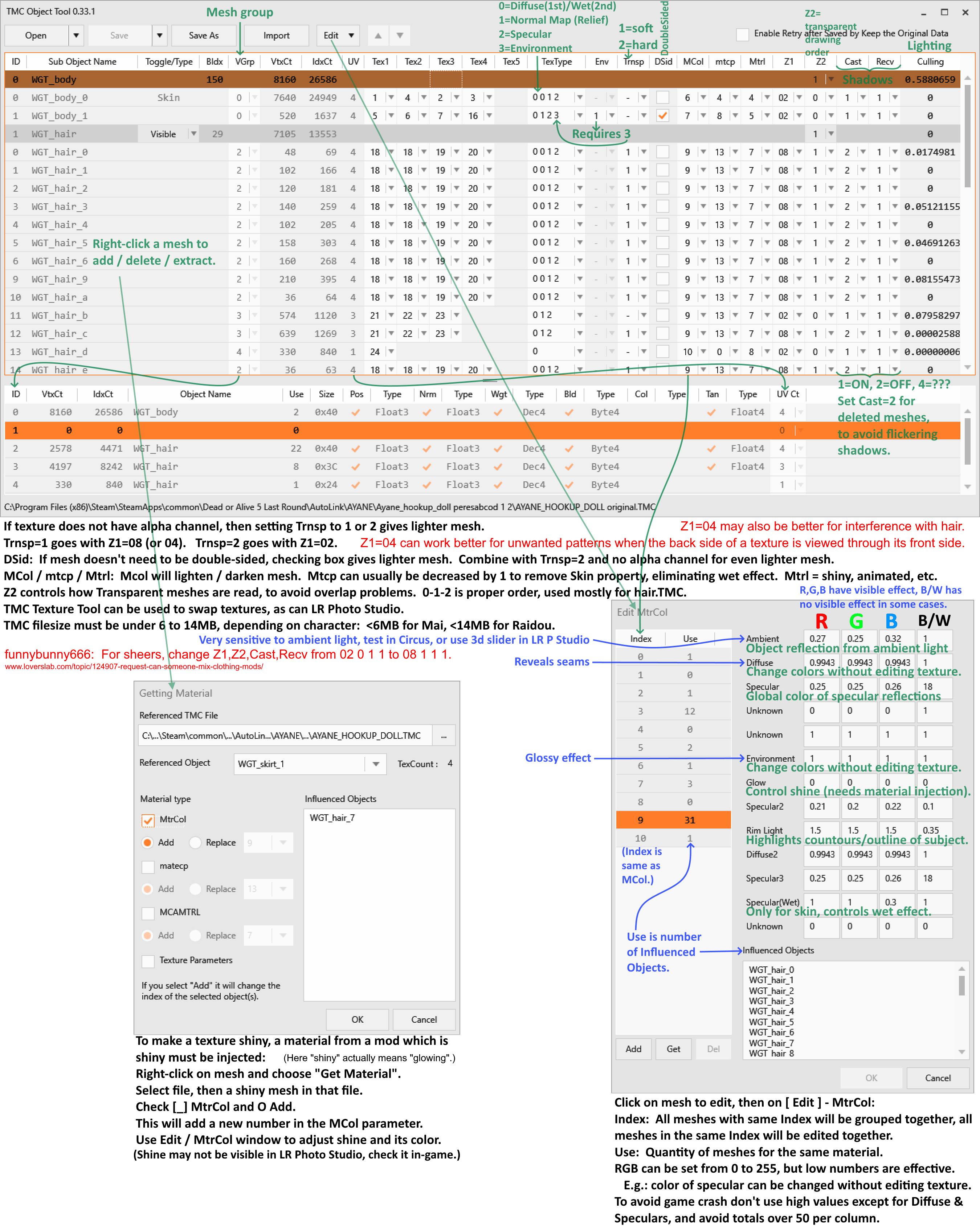Viewport: 980px width, 1226px height.
Task: Check DoubleSided box for WGT_hair_b
Action: coord(662,315)
